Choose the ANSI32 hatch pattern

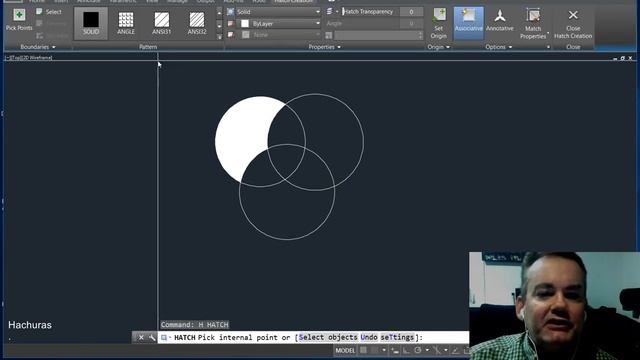197,23
